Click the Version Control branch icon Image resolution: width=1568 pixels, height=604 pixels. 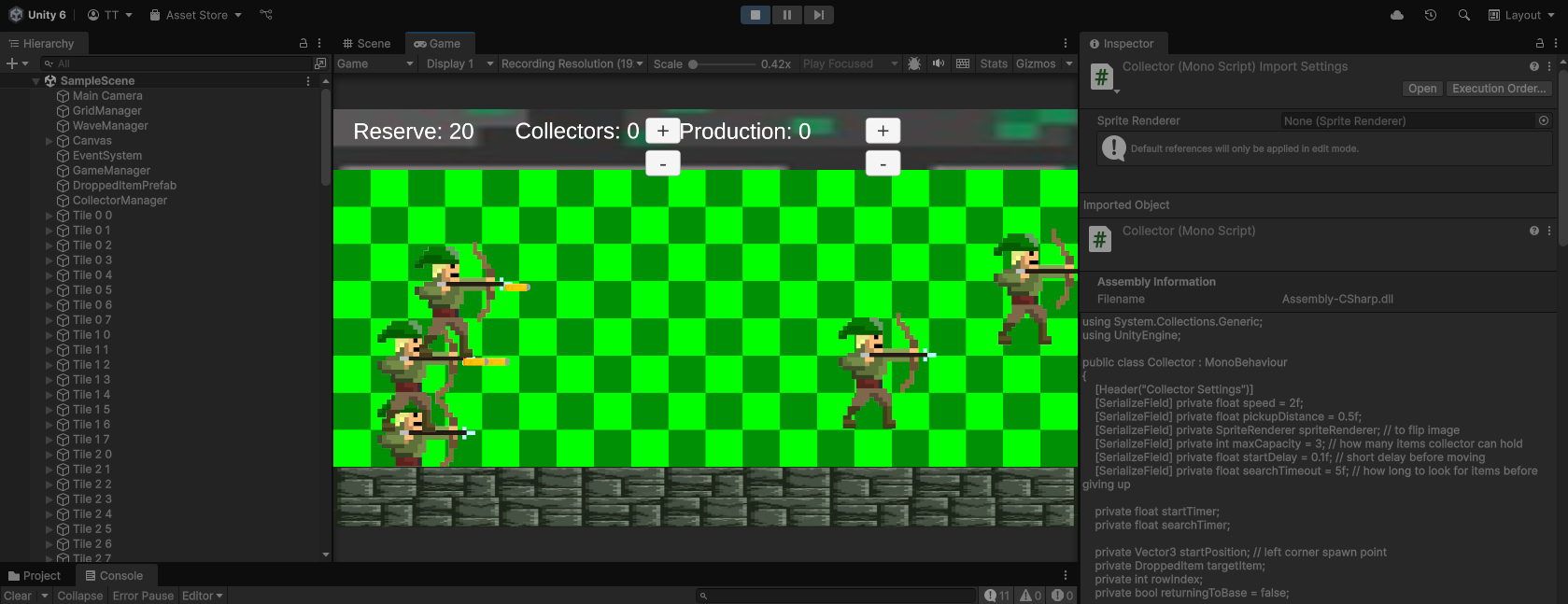(x=266, y=15)
